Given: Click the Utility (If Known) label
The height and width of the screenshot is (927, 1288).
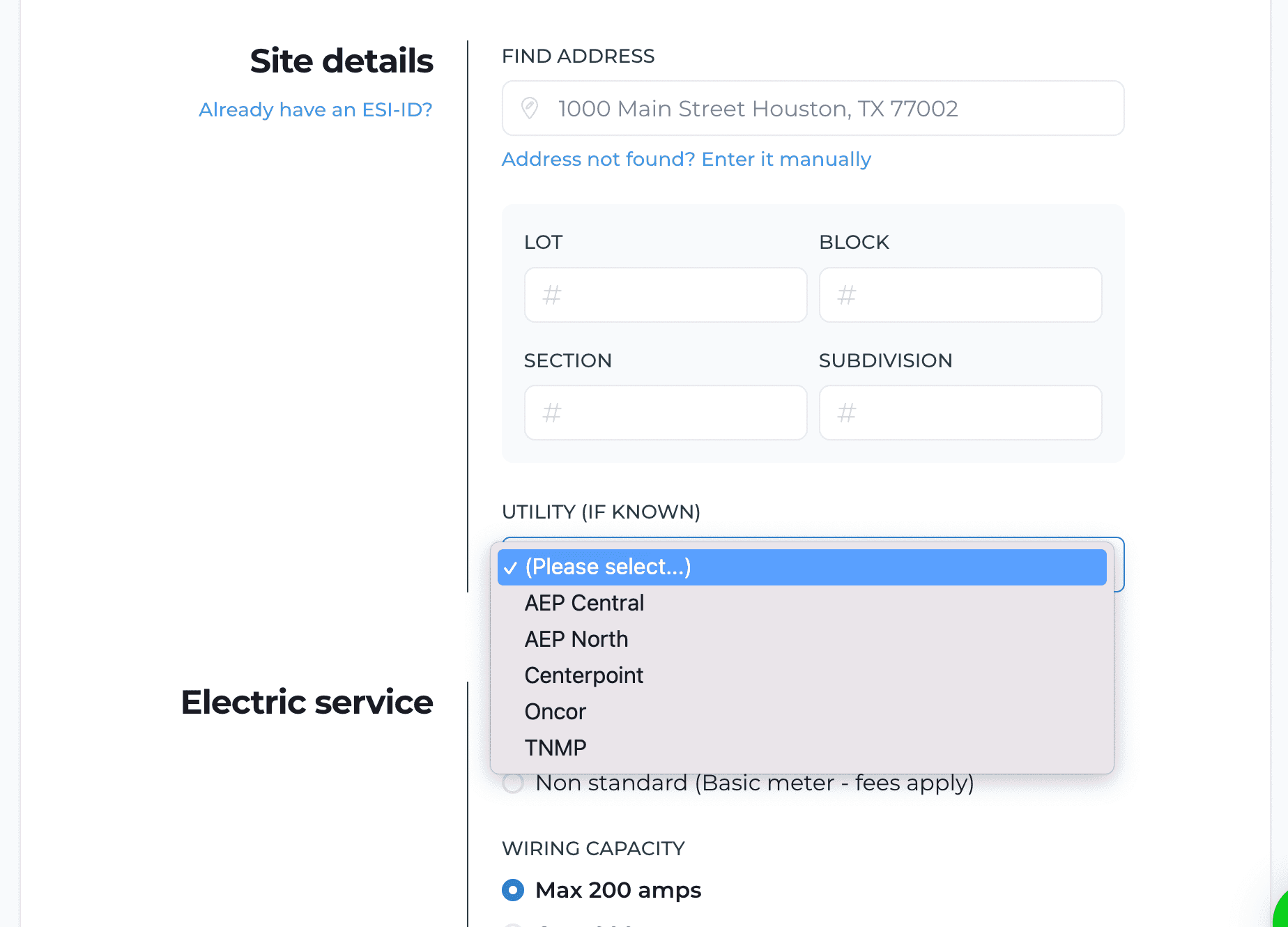Looking at the screenshot, I should click(x=601, y=512).
